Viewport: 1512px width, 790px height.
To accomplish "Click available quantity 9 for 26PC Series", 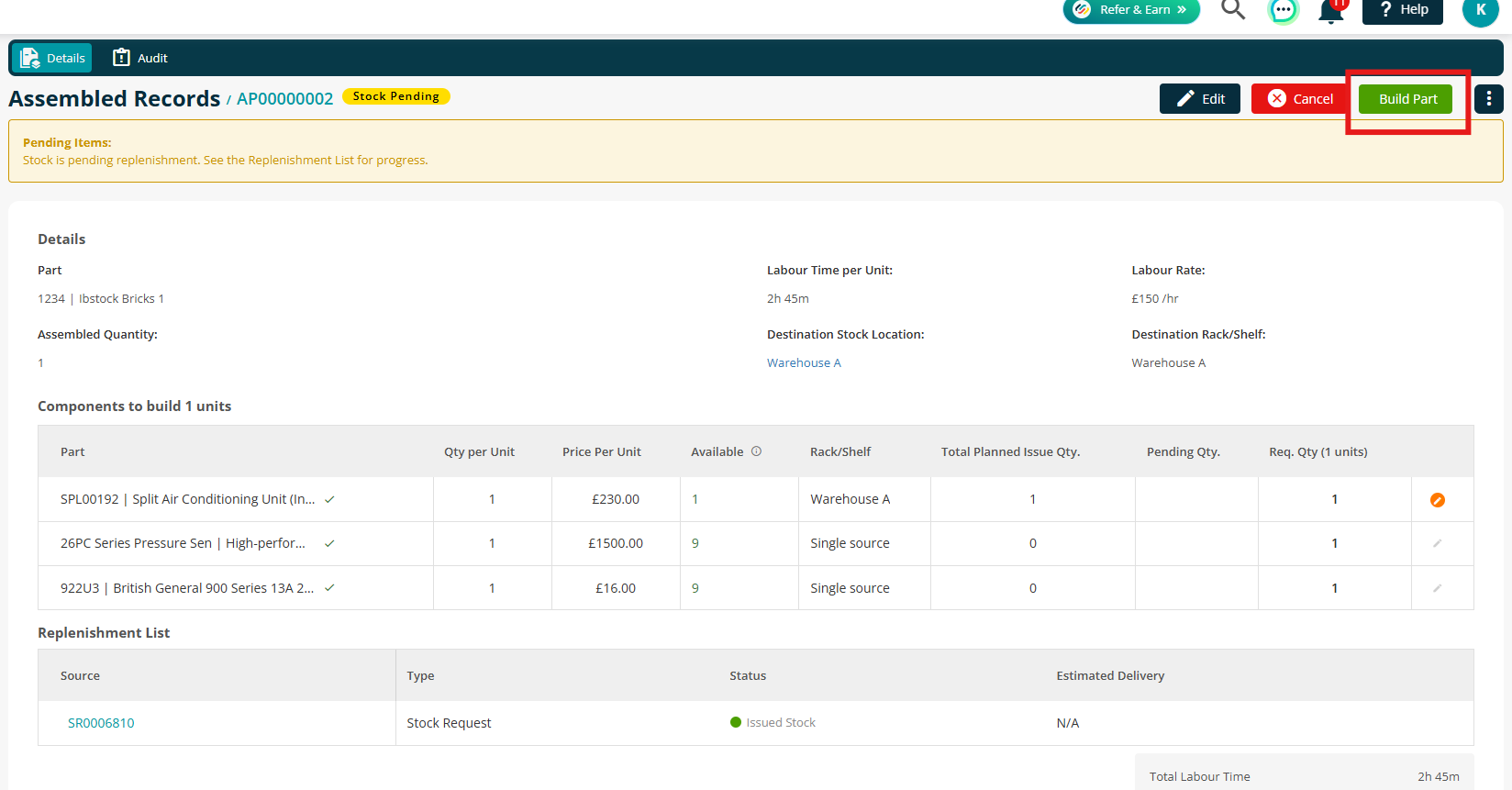I will (x=695, y=544).
